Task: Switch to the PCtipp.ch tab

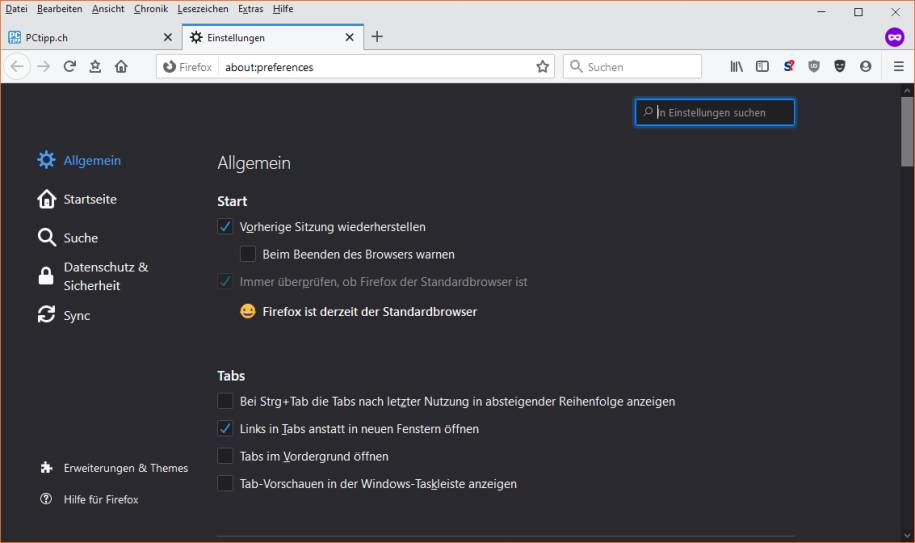Action: (x=90, y=37)
